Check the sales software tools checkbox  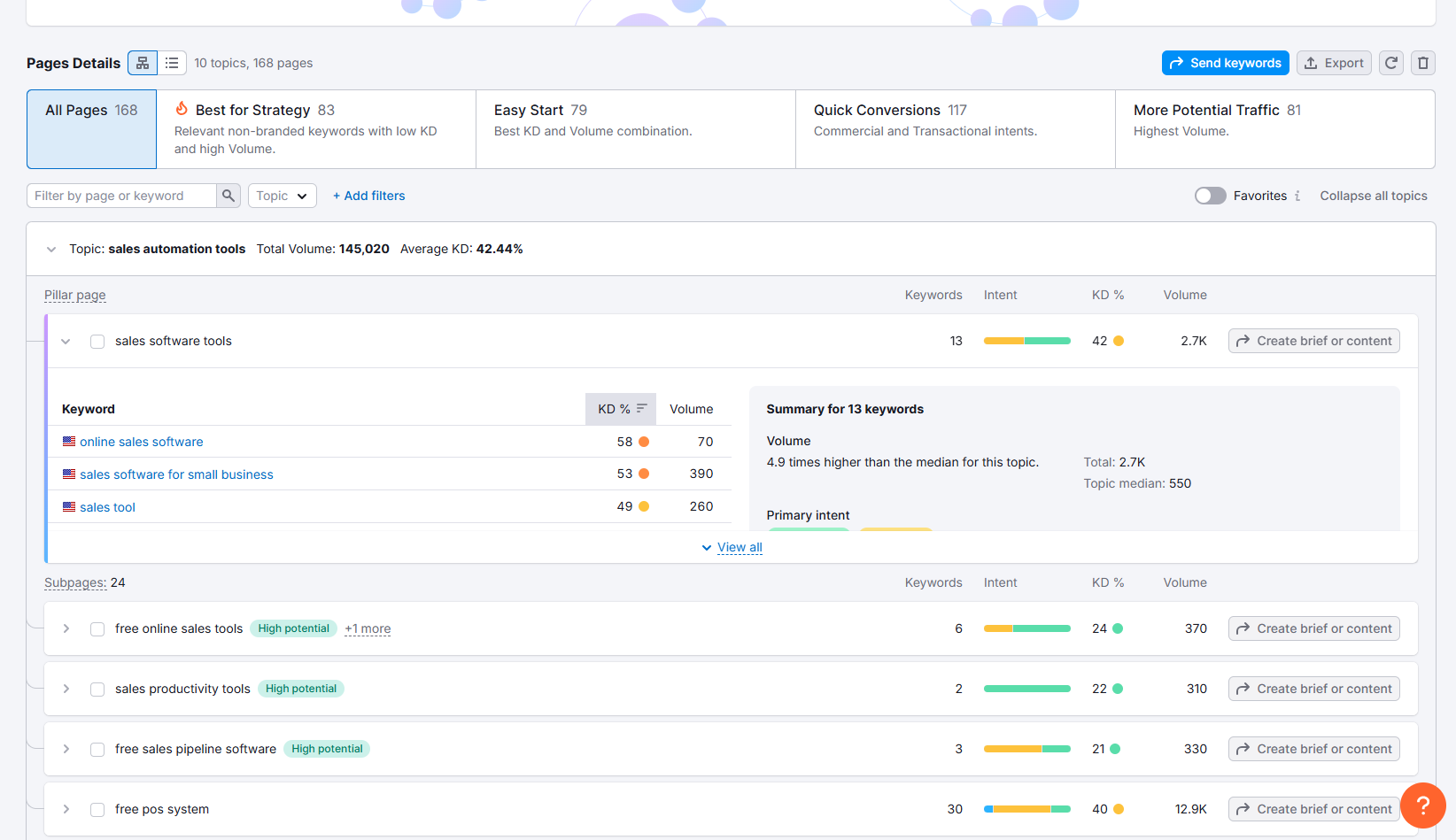pyautogui.click(x=97, y=341)
